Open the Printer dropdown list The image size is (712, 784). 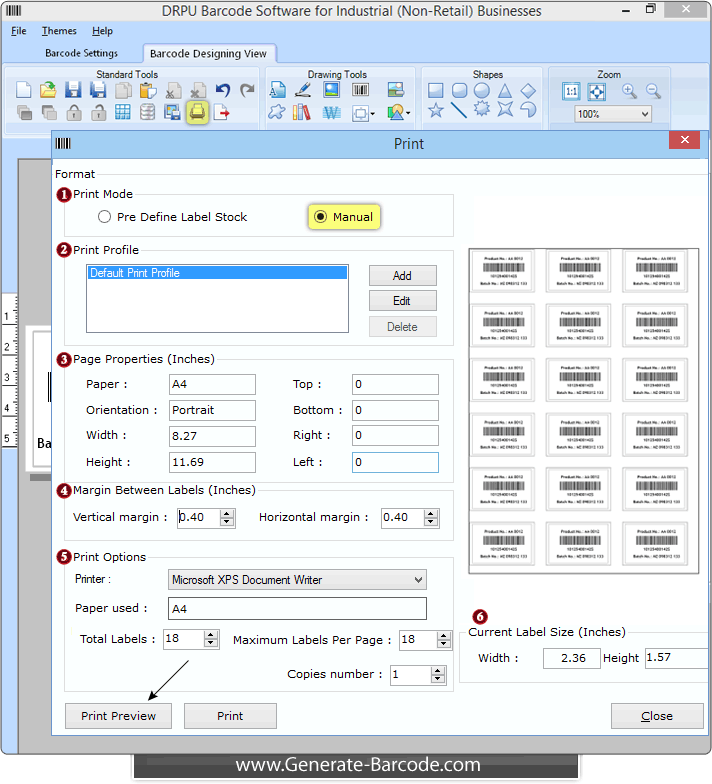pos(418,580)
